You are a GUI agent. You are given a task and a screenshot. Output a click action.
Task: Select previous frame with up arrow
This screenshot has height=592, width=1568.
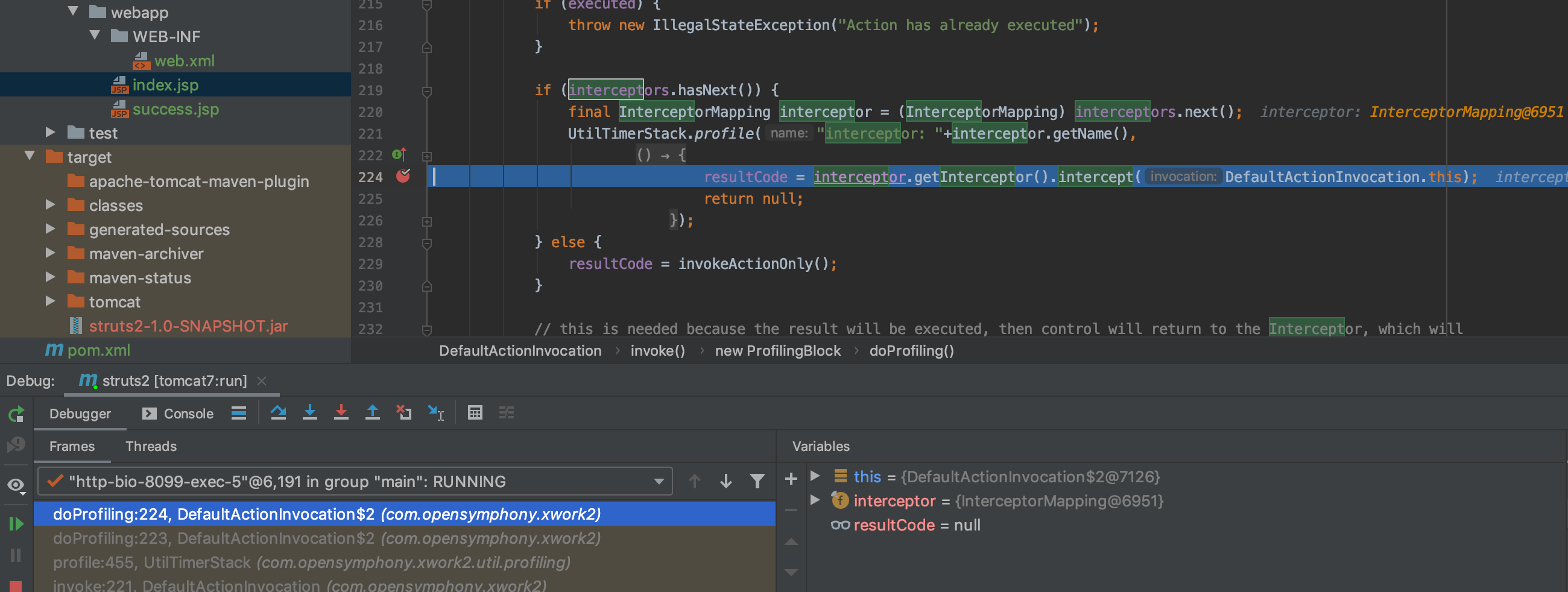(x=695, y=481)
